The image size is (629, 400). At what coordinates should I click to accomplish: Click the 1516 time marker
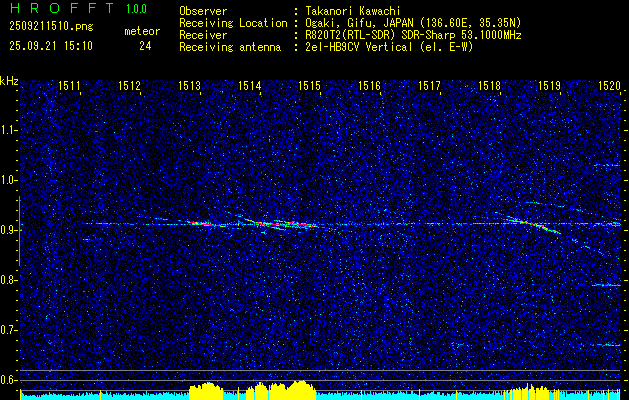tap(369, 85)
